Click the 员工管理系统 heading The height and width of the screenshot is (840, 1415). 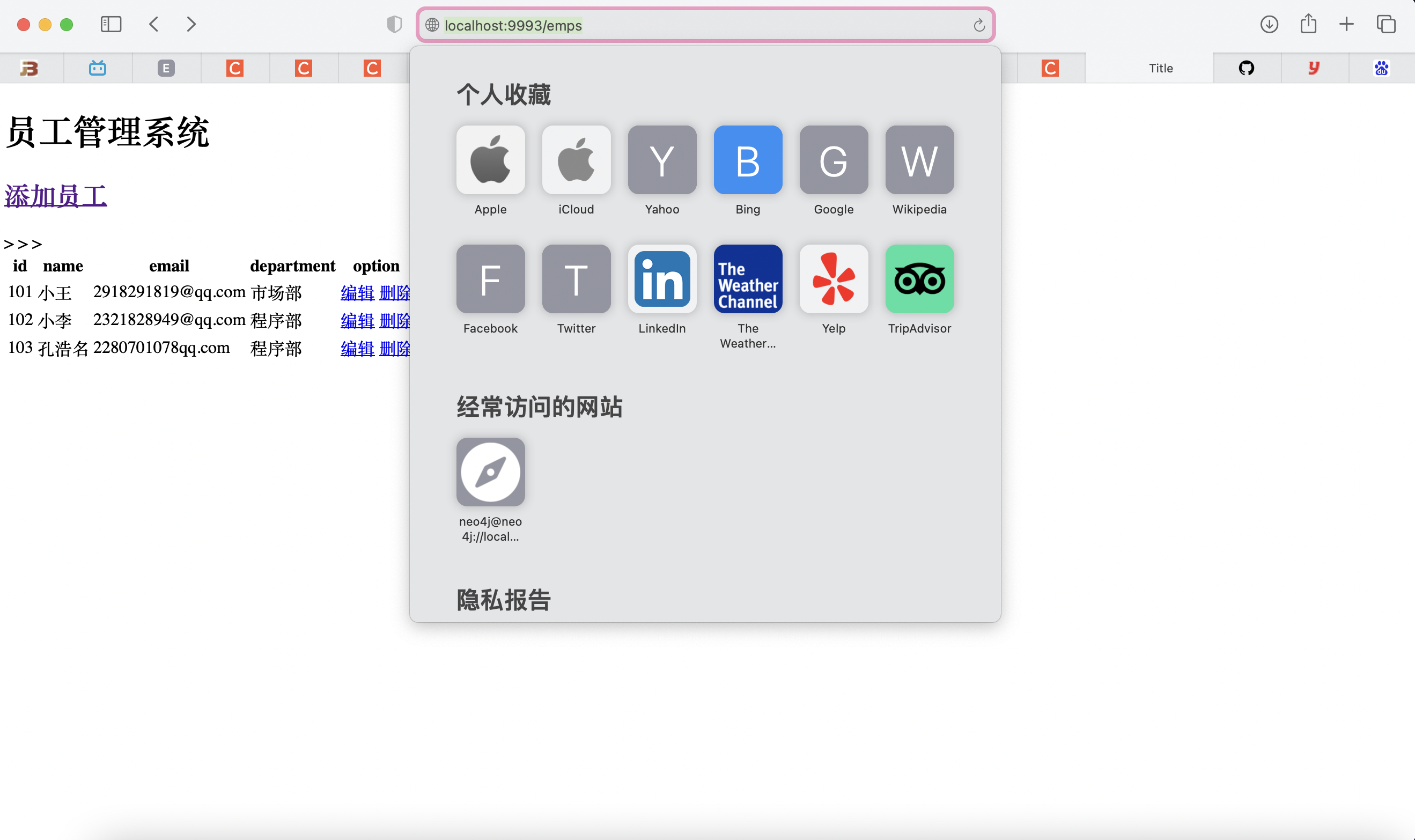pos(107,132)
